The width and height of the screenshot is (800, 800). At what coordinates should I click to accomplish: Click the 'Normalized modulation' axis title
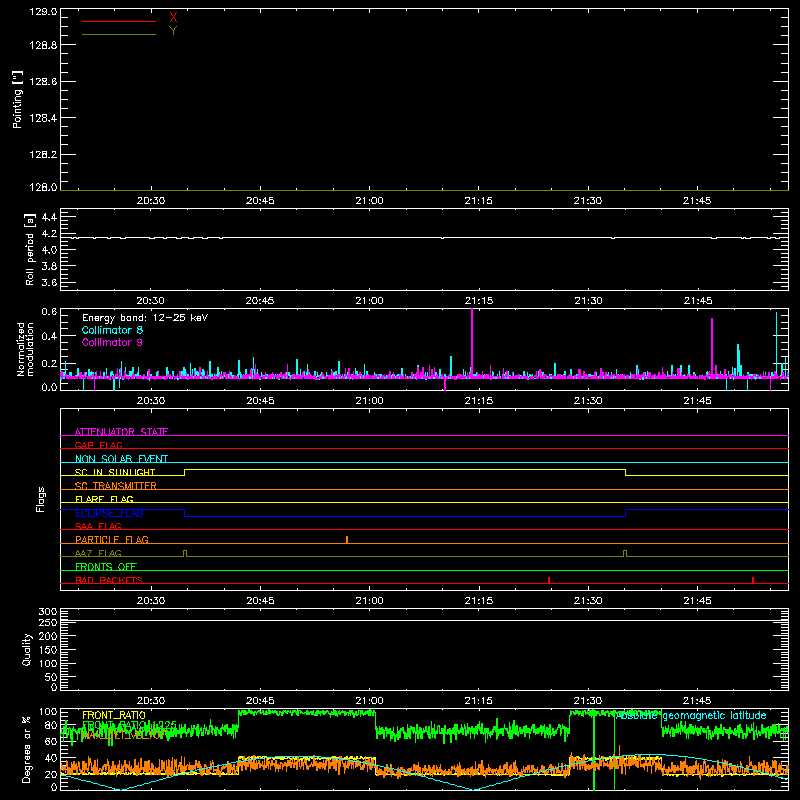pos(25,349)
